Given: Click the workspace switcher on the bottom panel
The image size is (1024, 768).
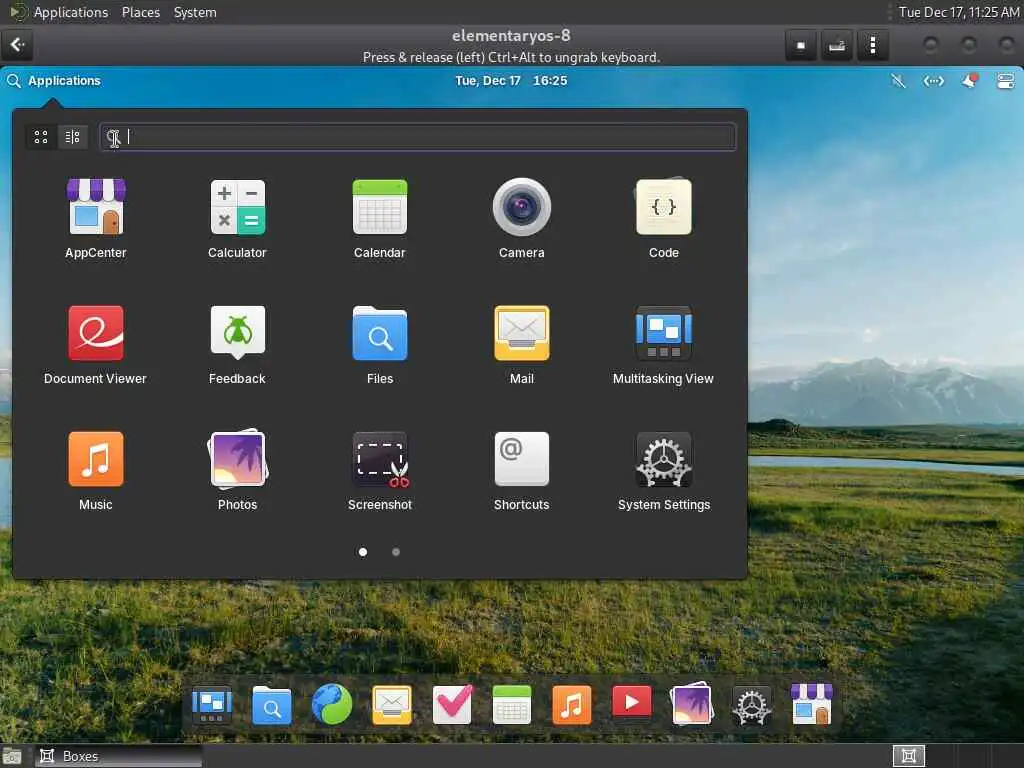Looking at the screenshot, I should coord(908,756).
